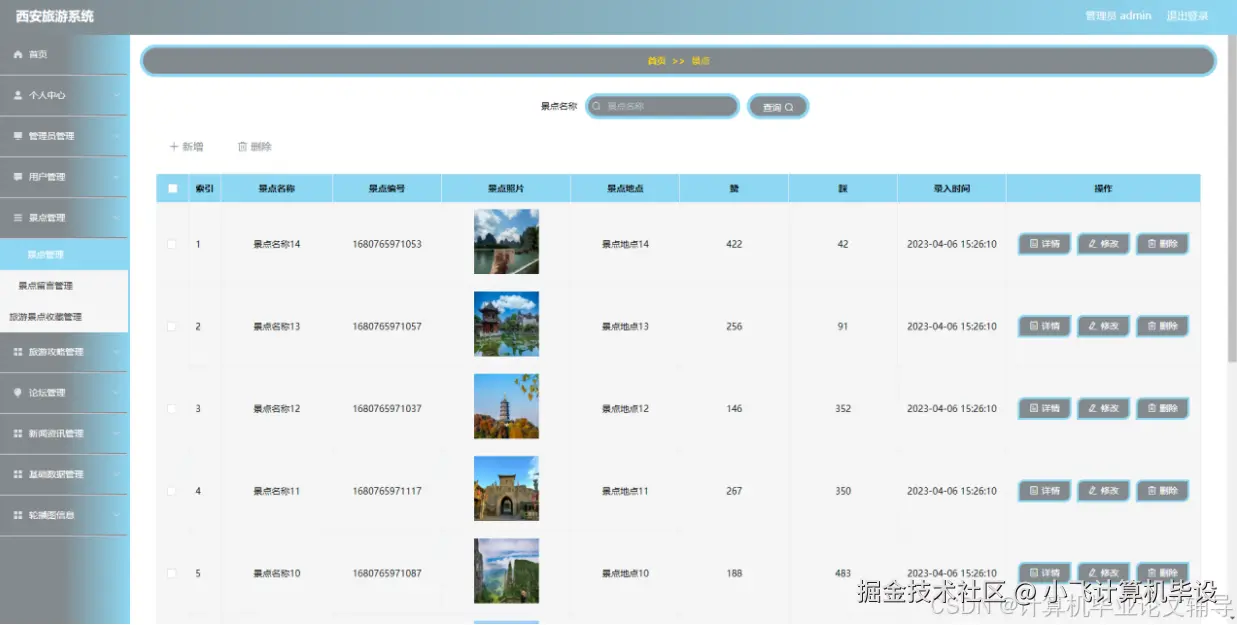Expand the 轮播图信息 chevron
The height and width of the screenshot is (625, 1237).
pyautogui.click(x=116, y=515)
